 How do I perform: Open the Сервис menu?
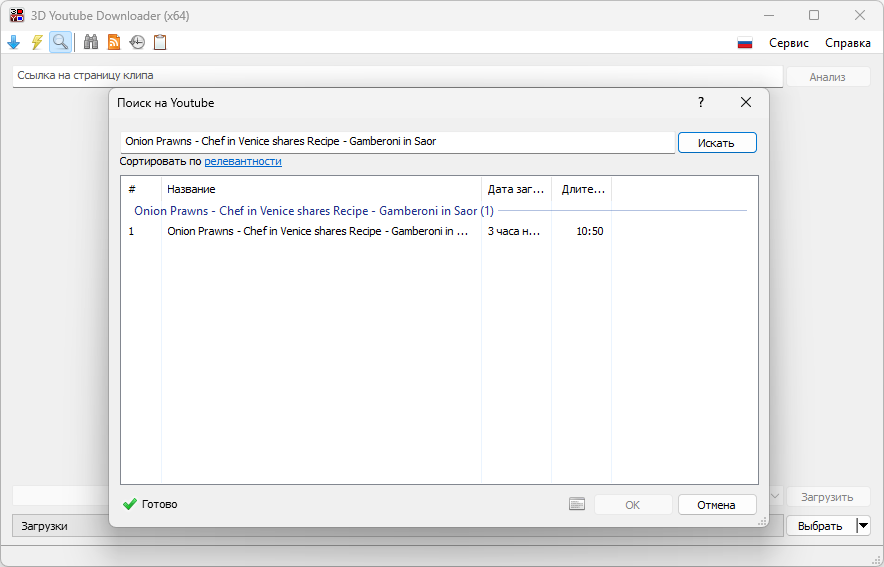click(x=789, y=43)
